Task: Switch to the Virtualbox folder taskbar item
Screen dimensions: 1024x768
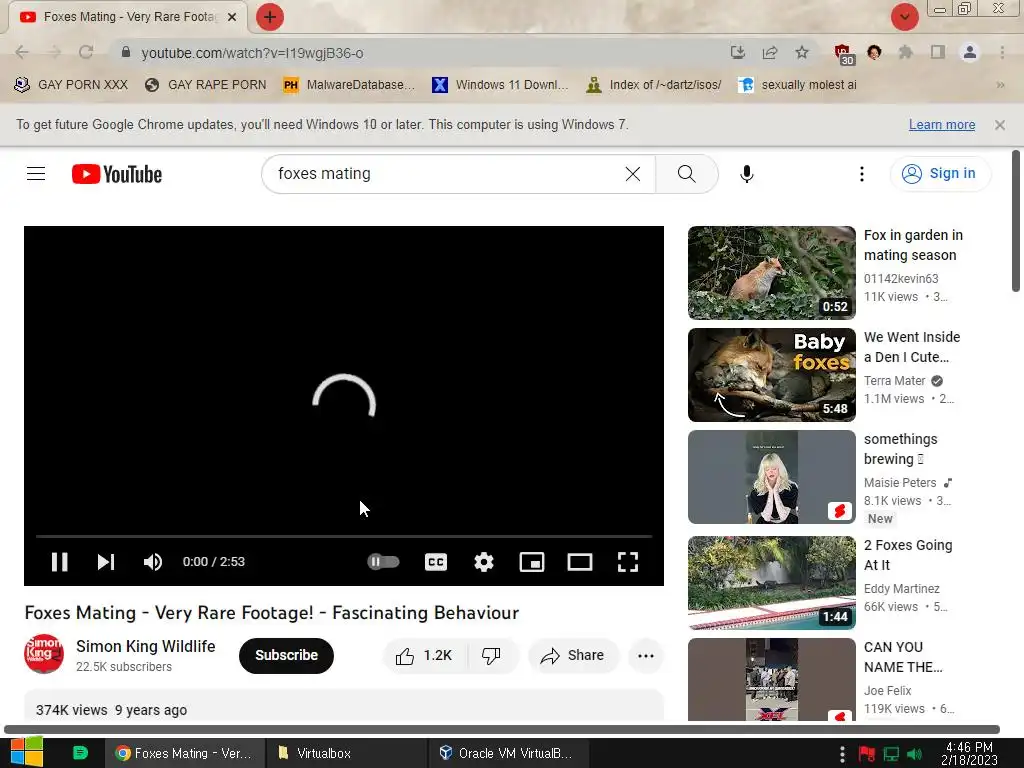Action: (x=346, y=753)
